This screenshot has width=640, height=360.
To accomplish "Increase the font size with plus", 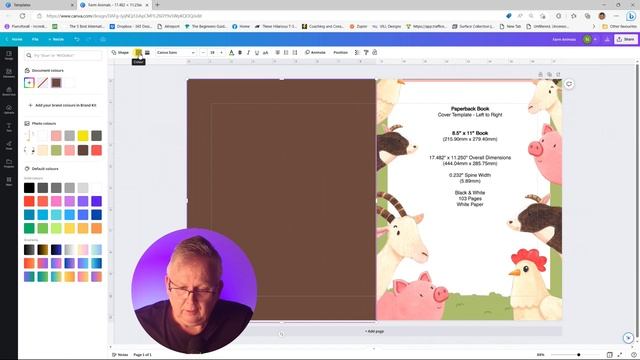I will (x=222, y=52).
